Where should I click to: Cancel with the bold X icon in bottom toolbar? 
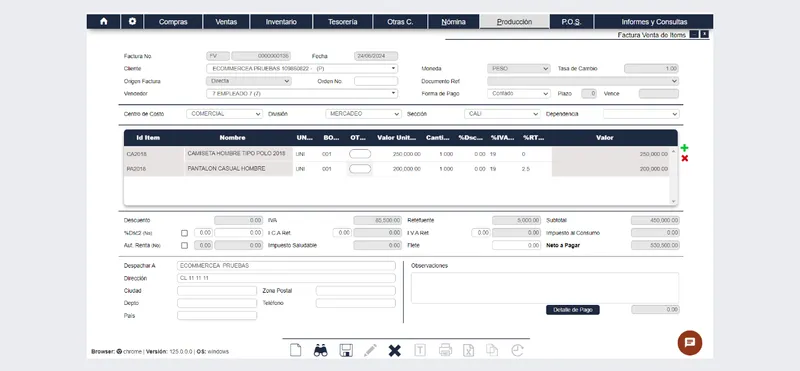click(x=394, y=350)
